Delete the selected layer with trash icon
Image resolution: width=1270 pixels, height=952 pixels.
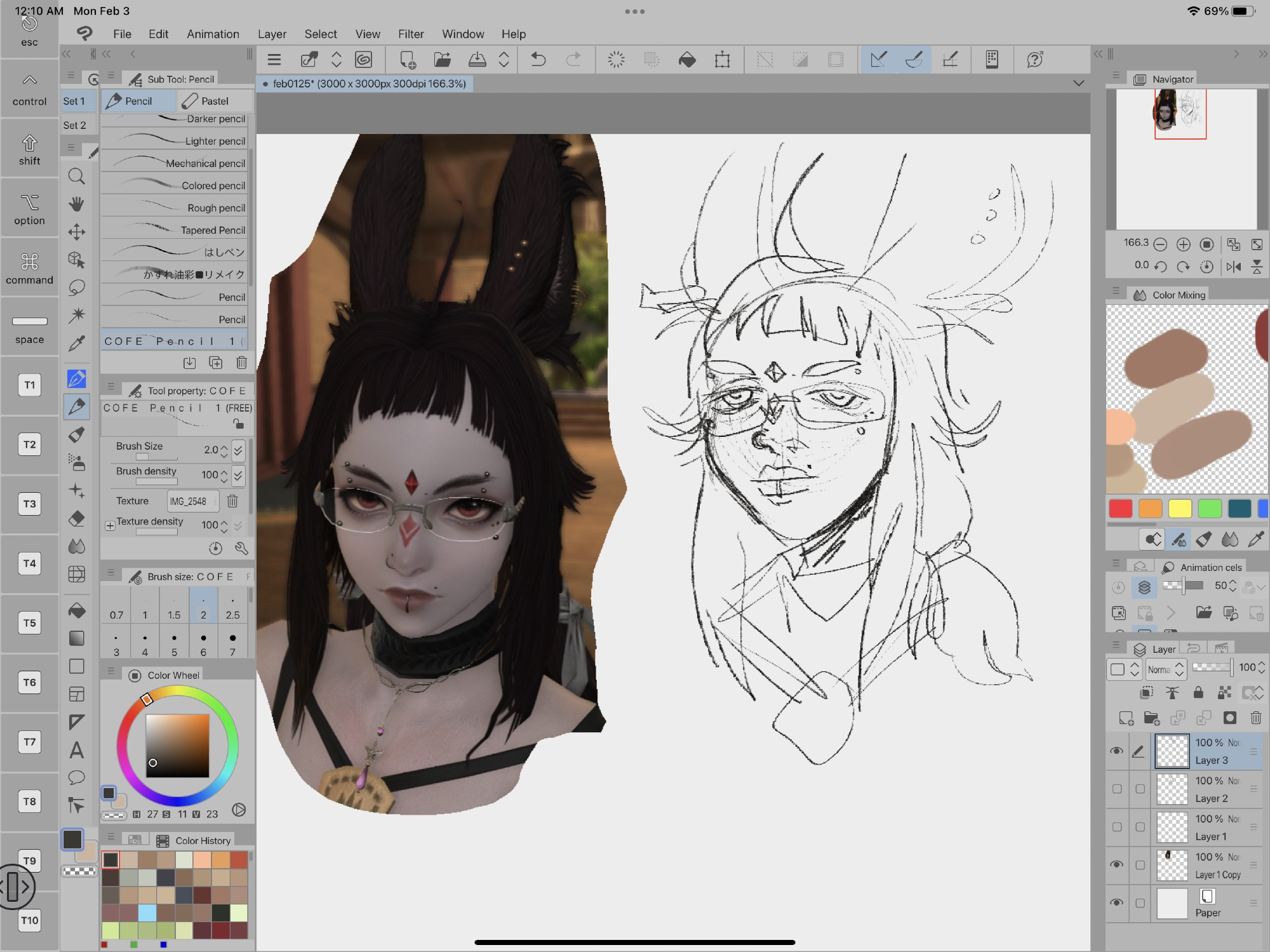[1255, 718]
